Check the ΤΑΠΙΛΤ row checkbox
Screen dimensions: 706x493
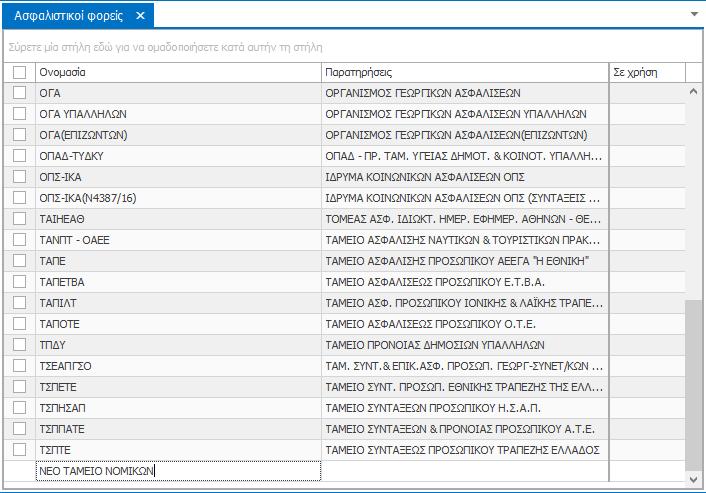[x=19, y=303]
